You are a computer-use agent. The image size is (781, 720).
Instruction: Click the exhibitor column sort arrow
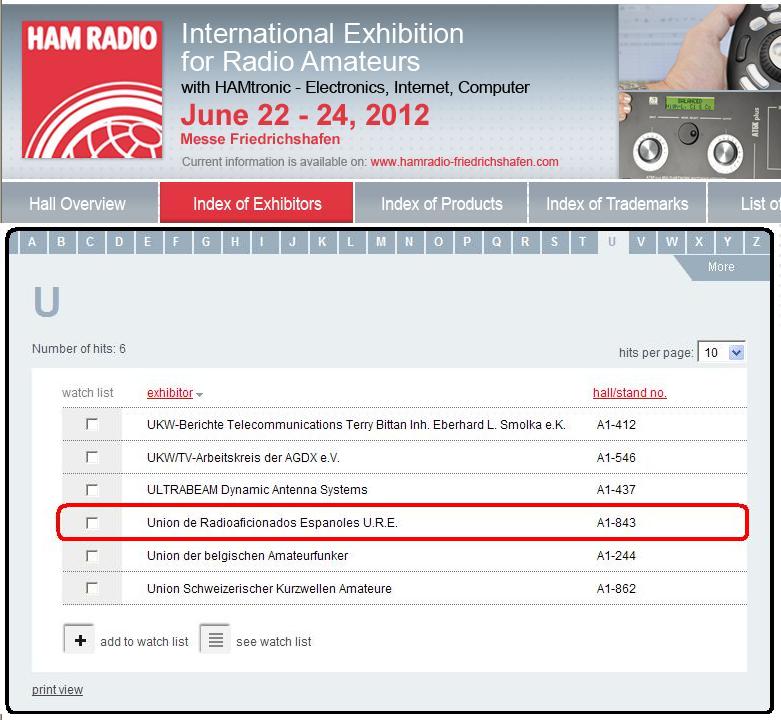200,394
